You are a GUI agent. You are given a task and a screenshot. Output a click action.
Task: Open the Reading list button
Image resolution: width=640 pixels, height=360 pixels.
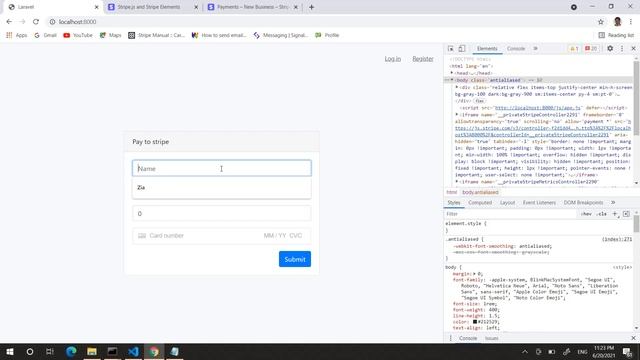616,35
